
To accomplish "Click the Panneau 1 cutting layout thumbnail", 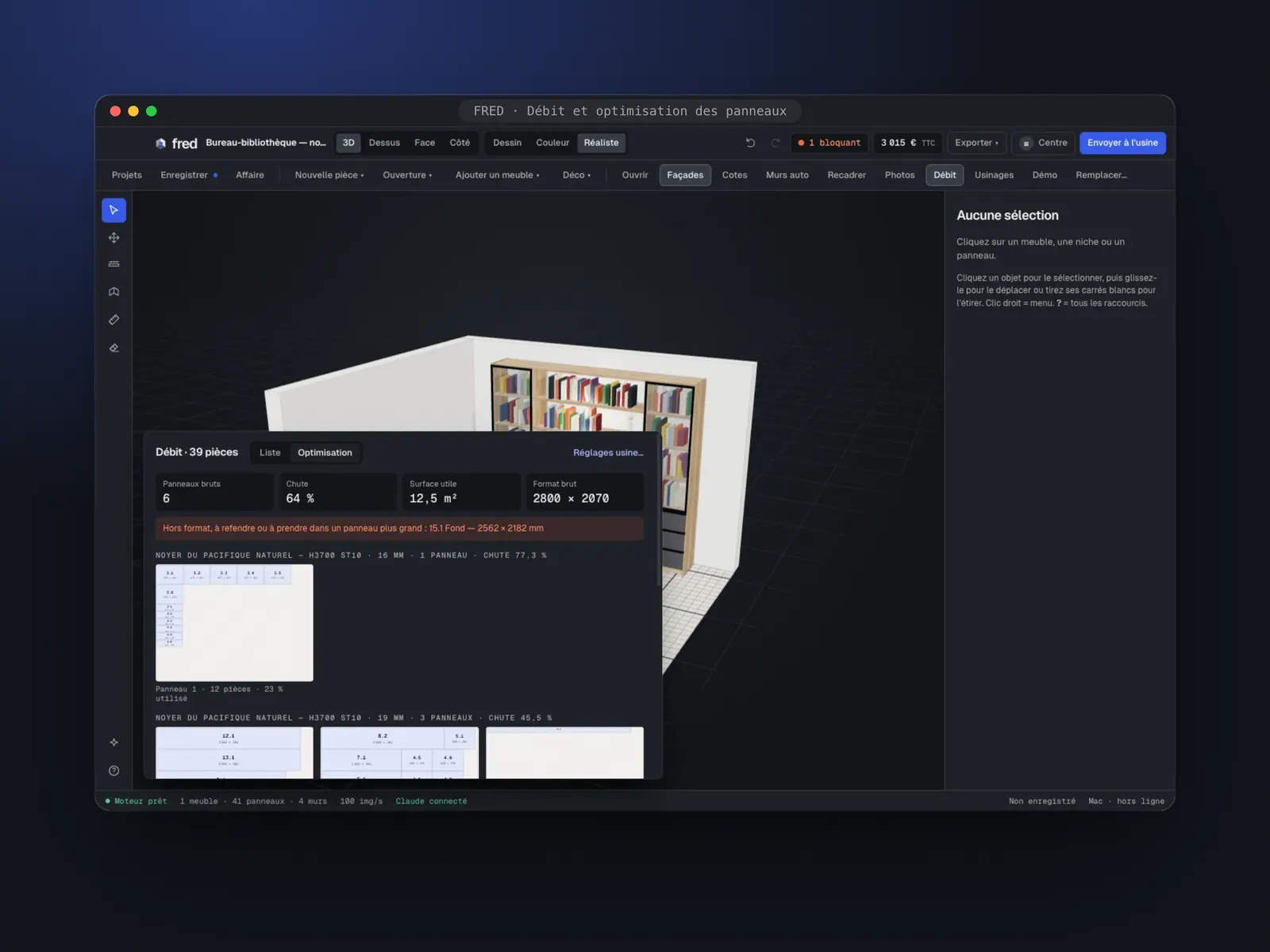I will tap(234, 623).
